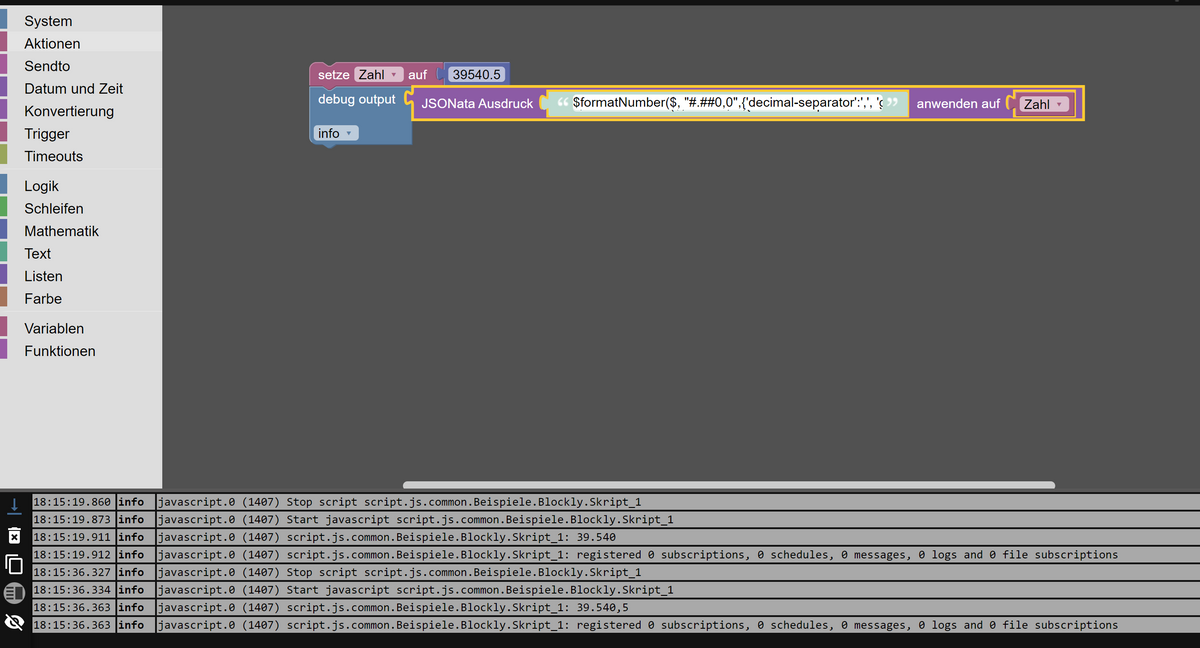Open the Zahl dropdown after 'anwenden auf'
The height and width of the screenshot is (648, 1200).
[x=1043, y=103]
